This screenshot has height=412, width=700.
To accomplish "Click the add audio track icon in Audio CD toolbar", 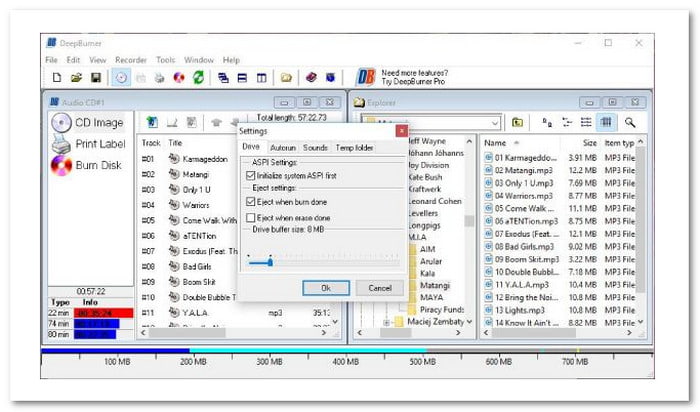I will tap(152, 122).
